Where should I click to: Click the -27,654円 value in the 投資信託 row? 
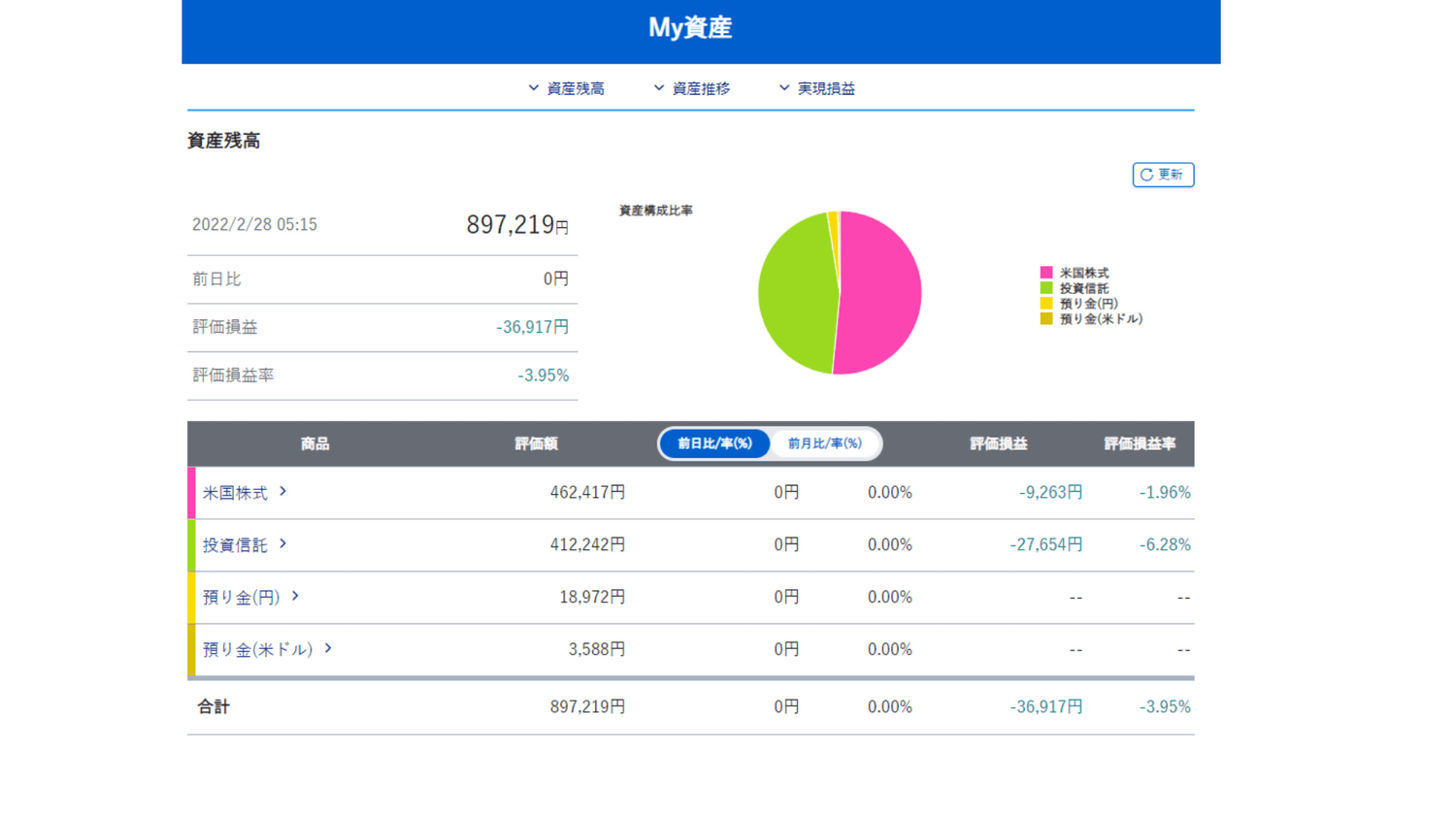point(1046,545)
